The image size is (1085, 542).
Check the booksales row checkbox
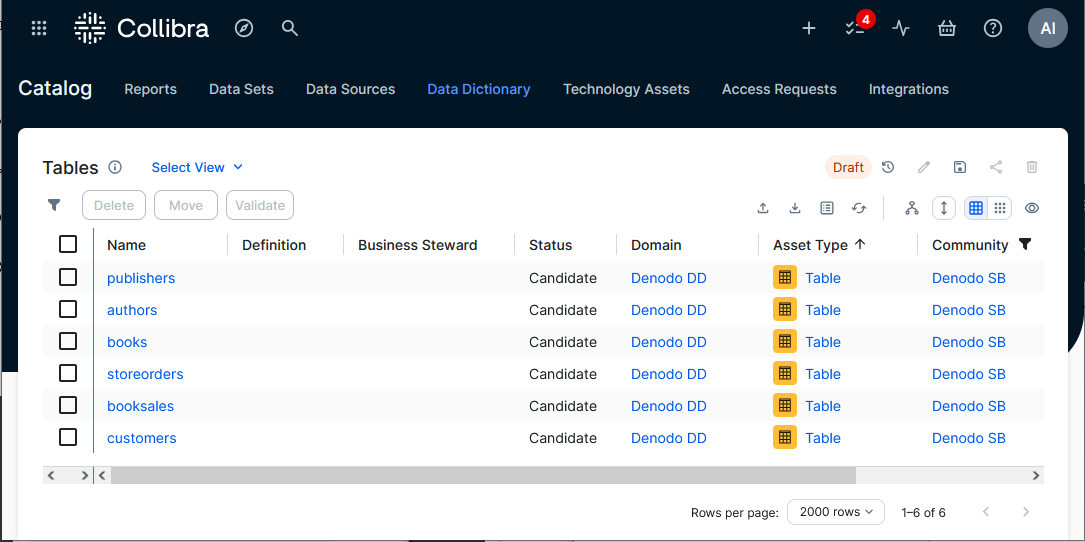[68, 405]
